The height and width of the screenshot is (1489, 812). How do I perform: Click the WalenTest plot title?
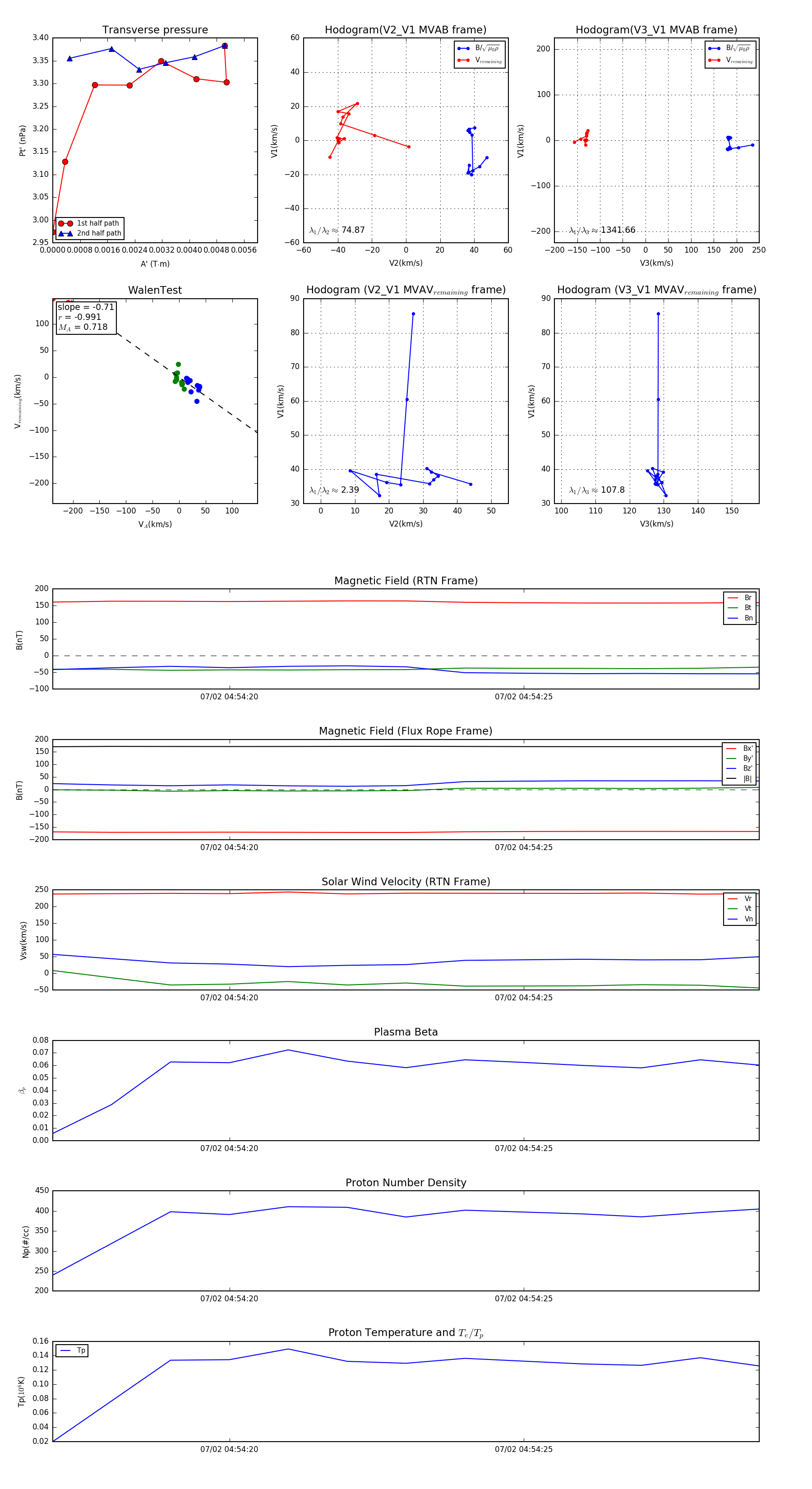click(155, 290)
